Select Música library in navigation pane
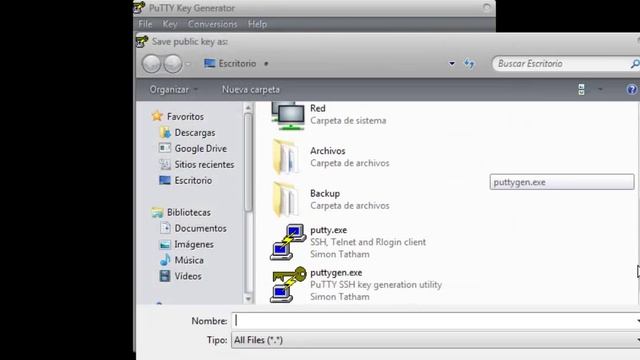The width and height of the screenshot is (640, 360). (x=189, y=260)
